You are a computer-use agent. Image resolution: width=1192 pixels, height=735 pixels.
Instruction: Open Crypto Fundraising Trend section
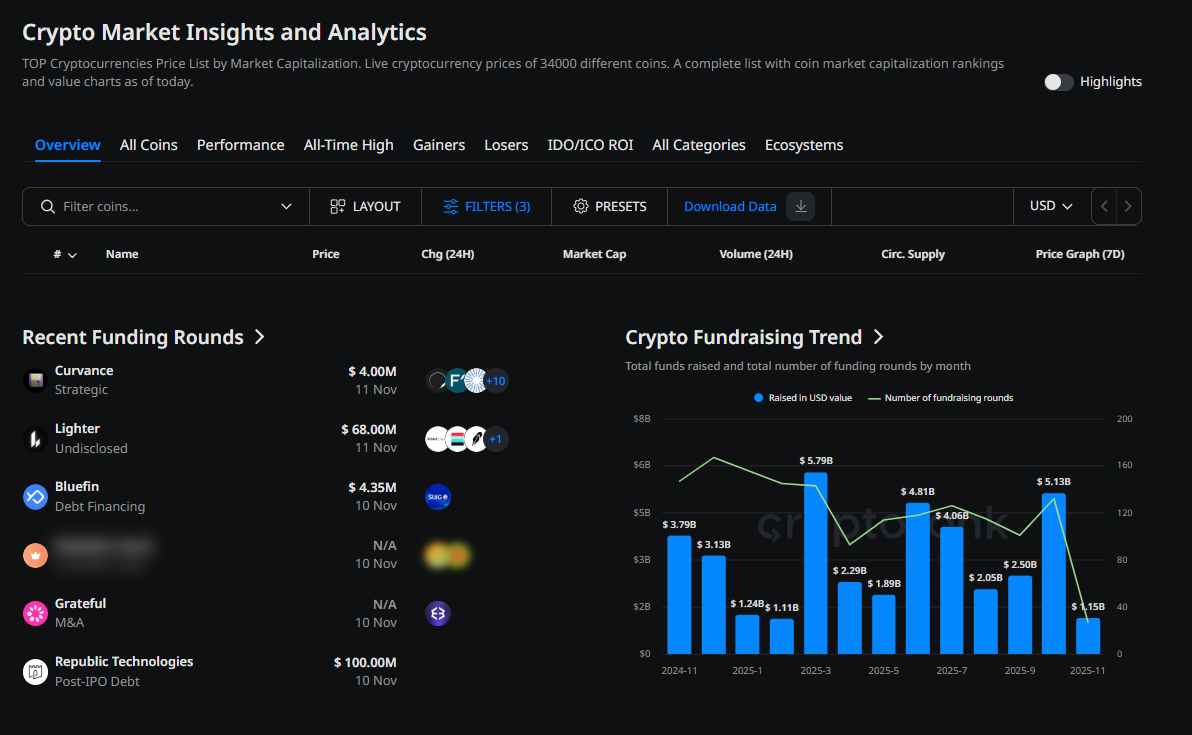pos(743,337)
